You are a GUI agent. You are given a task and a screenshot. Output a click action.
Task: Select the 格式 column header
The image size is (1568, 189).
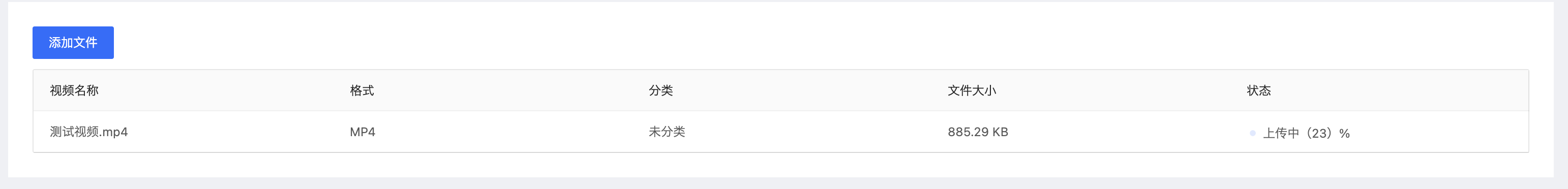click(361, 90)
